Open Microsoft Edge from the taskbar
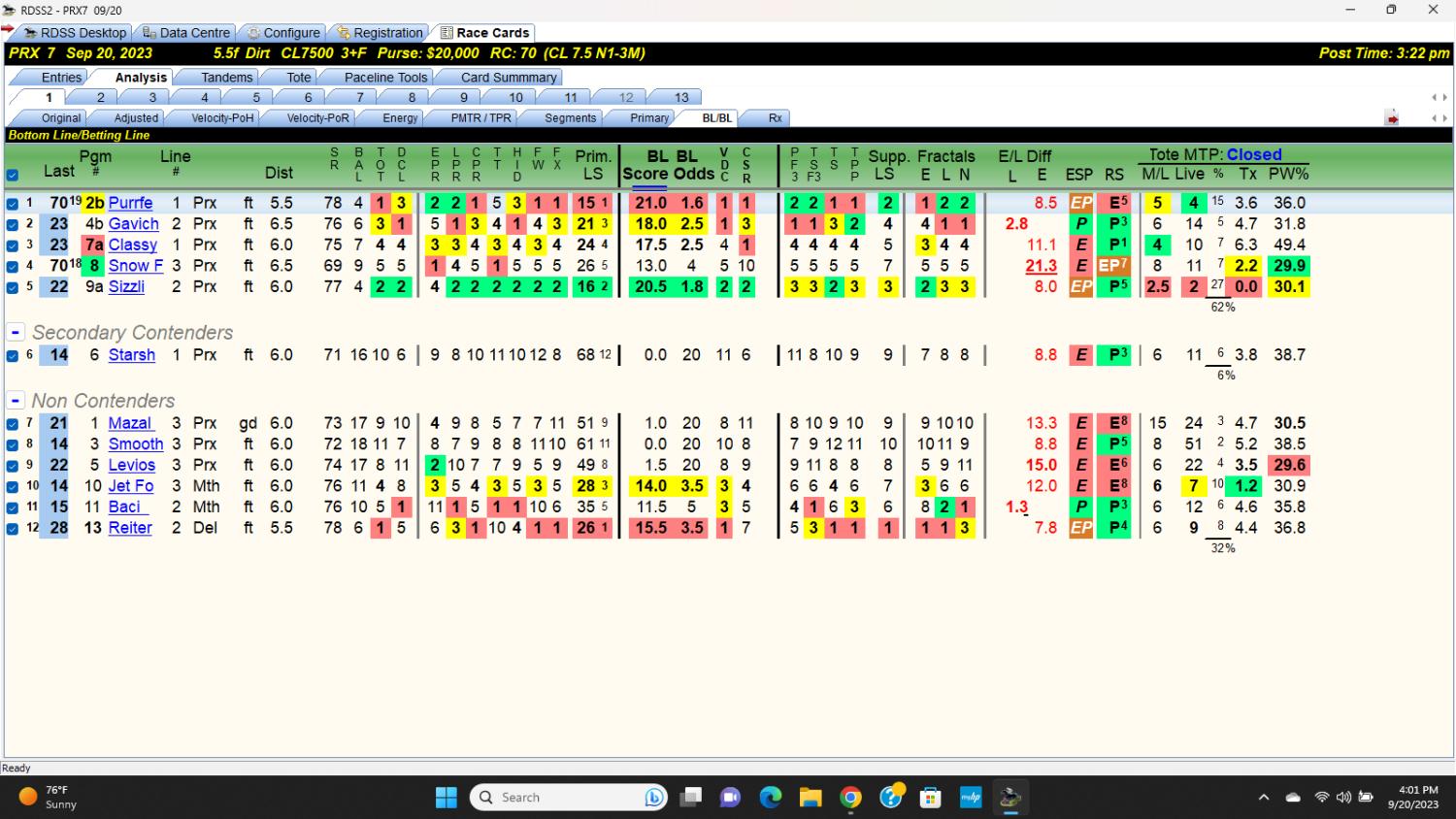The width and height of the screenshot is (1456, 819). [x=771, y=798]
